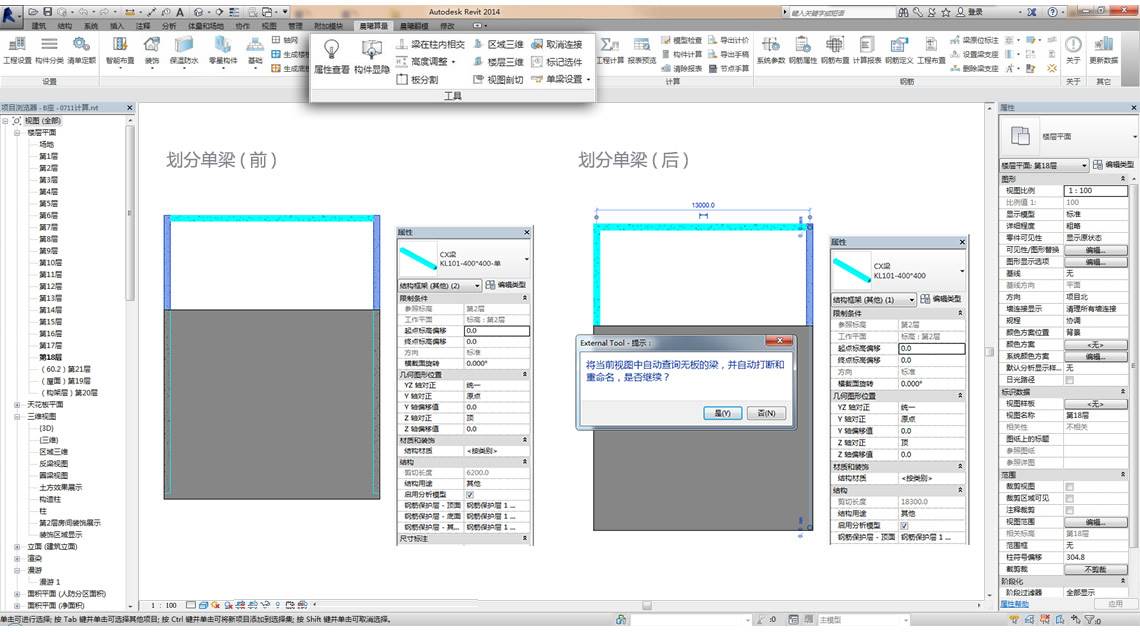1140x632 pixels.
Task: Switch to the 注释 ribbon tab
Action: pos(142,25)
